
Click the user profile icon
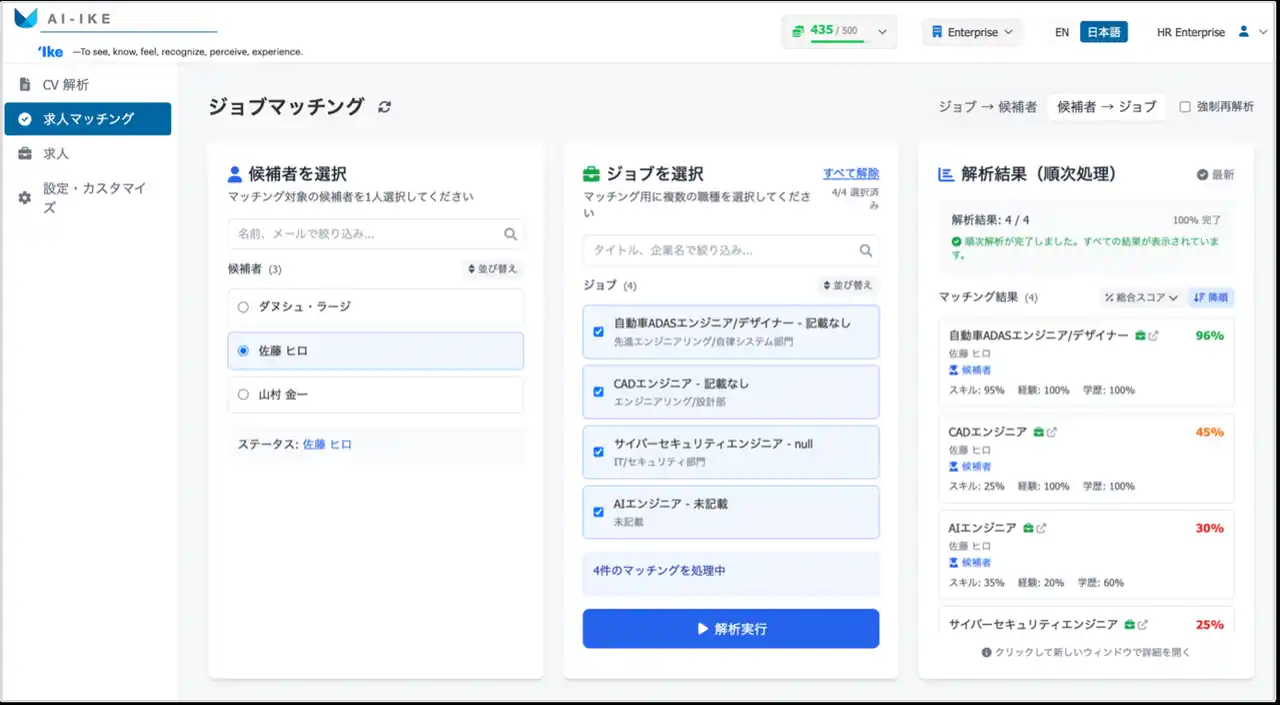[1244, 32]
